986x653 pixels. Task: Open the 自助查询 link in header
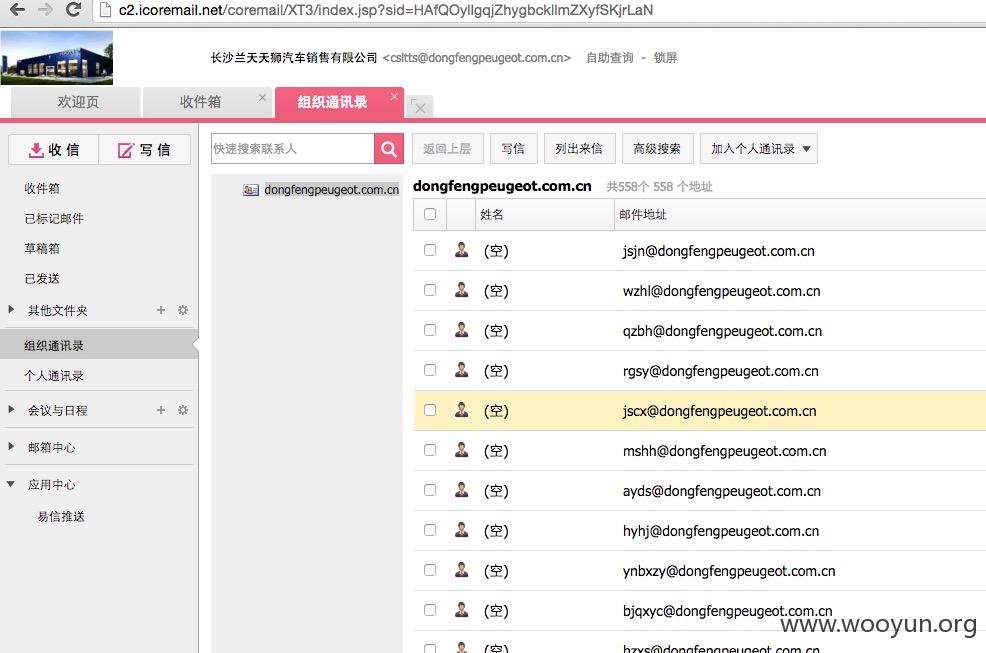point(610,58)
